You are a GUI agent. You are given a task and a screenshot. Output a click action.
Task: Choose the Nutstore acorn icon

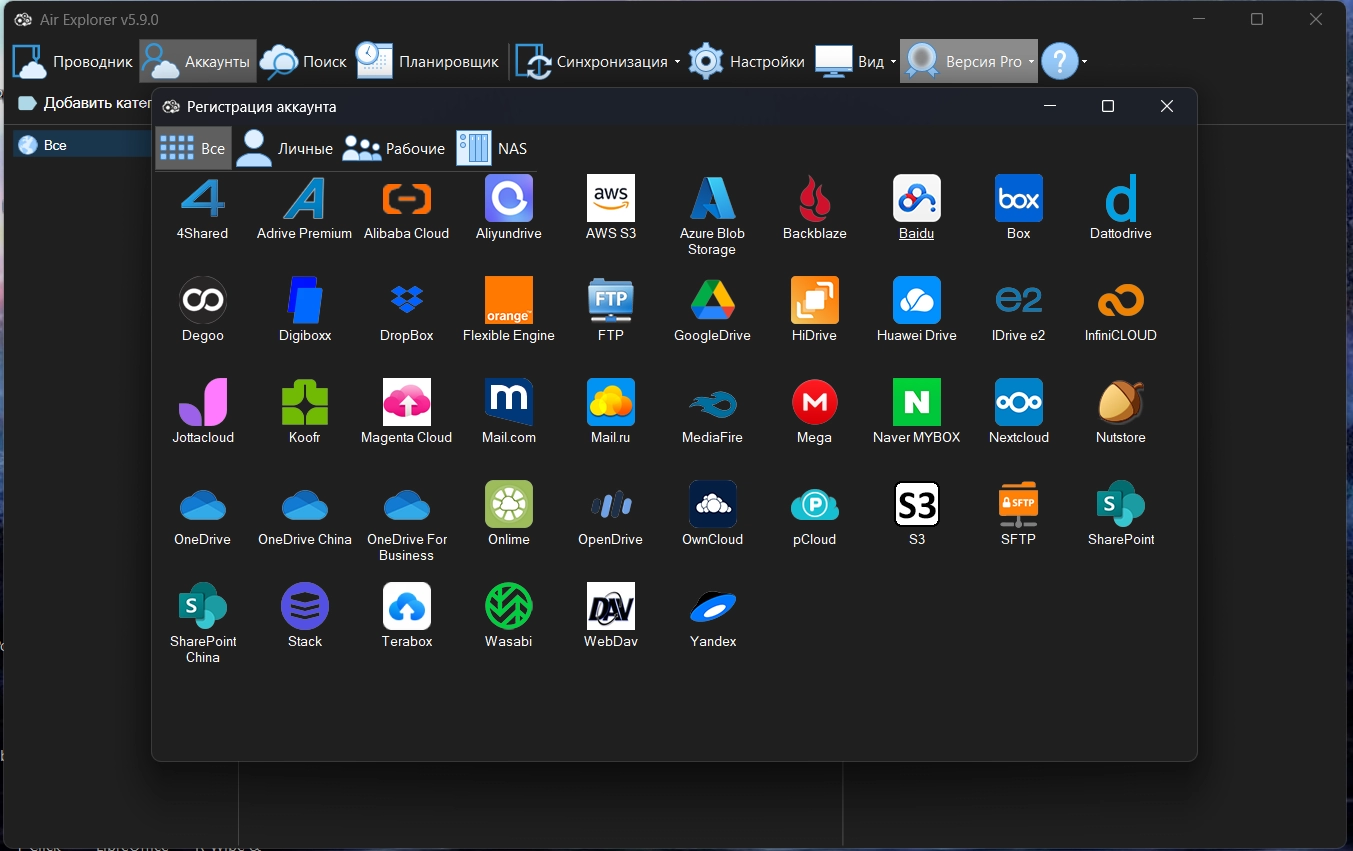coord(1121,402)
